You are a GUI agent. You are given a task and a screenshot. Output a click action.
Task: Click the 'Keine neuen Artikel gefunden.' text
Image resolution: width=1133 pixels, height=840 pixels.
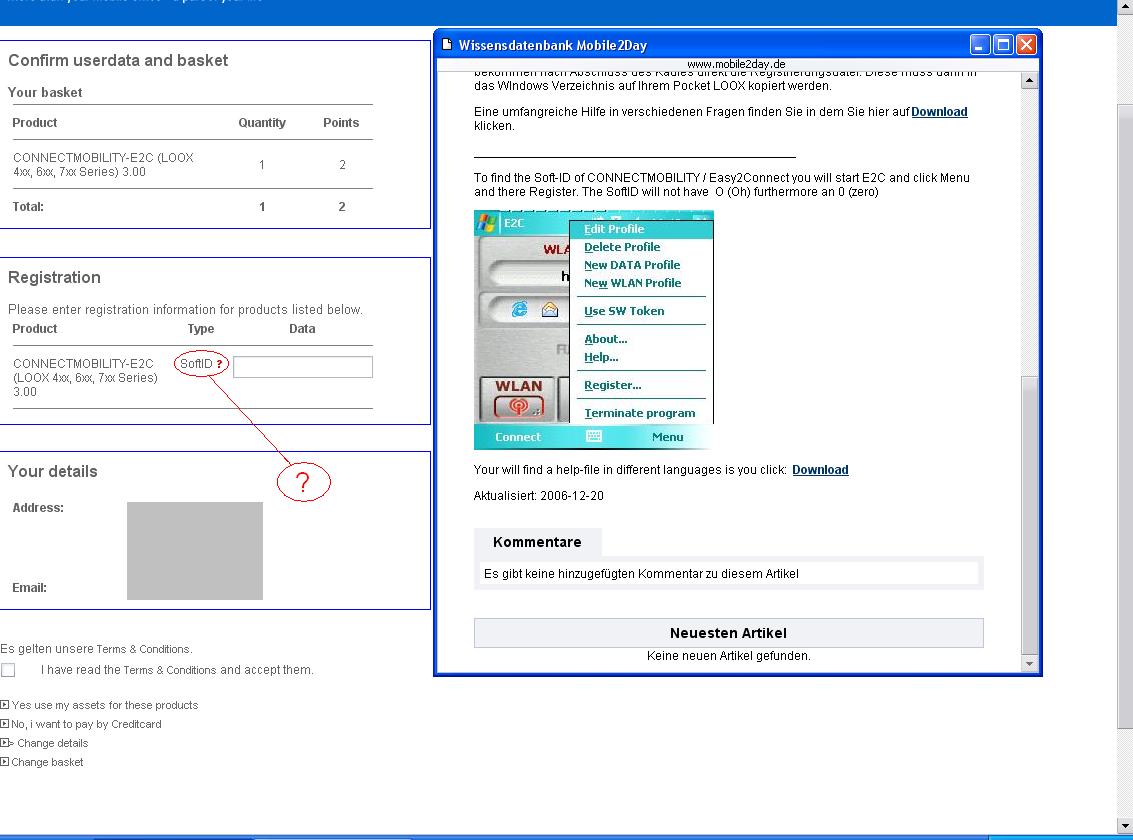pyautogui.click(x=728, y=656)
